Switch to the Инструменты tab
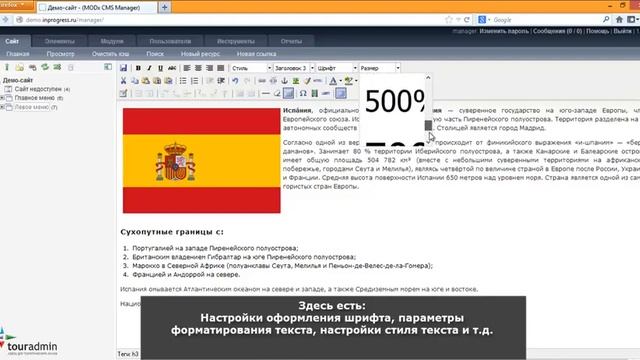 click(x=236, y=41)
